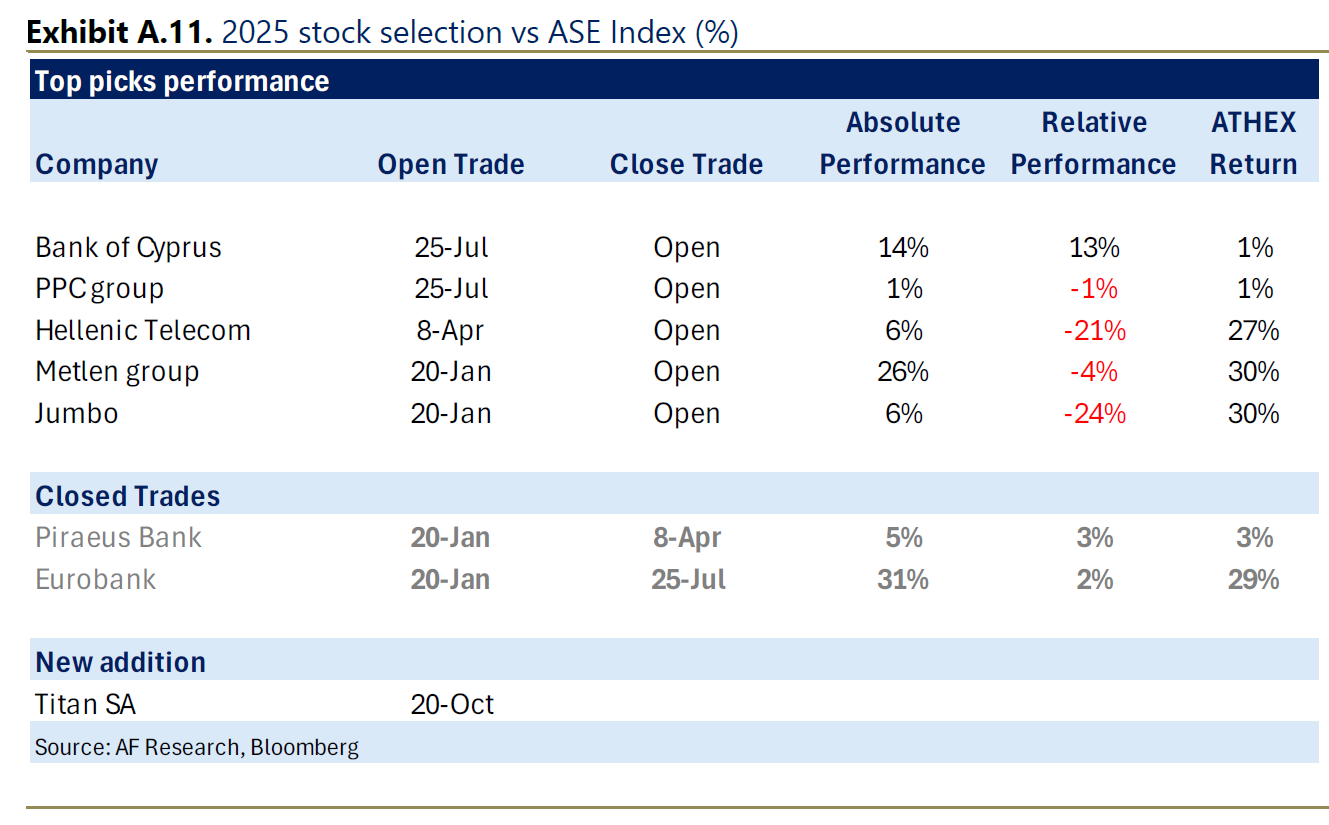Click the Company column header
Image resolution: width=1329 pixels, height=825 pixels.
click(x=96, y=164)
